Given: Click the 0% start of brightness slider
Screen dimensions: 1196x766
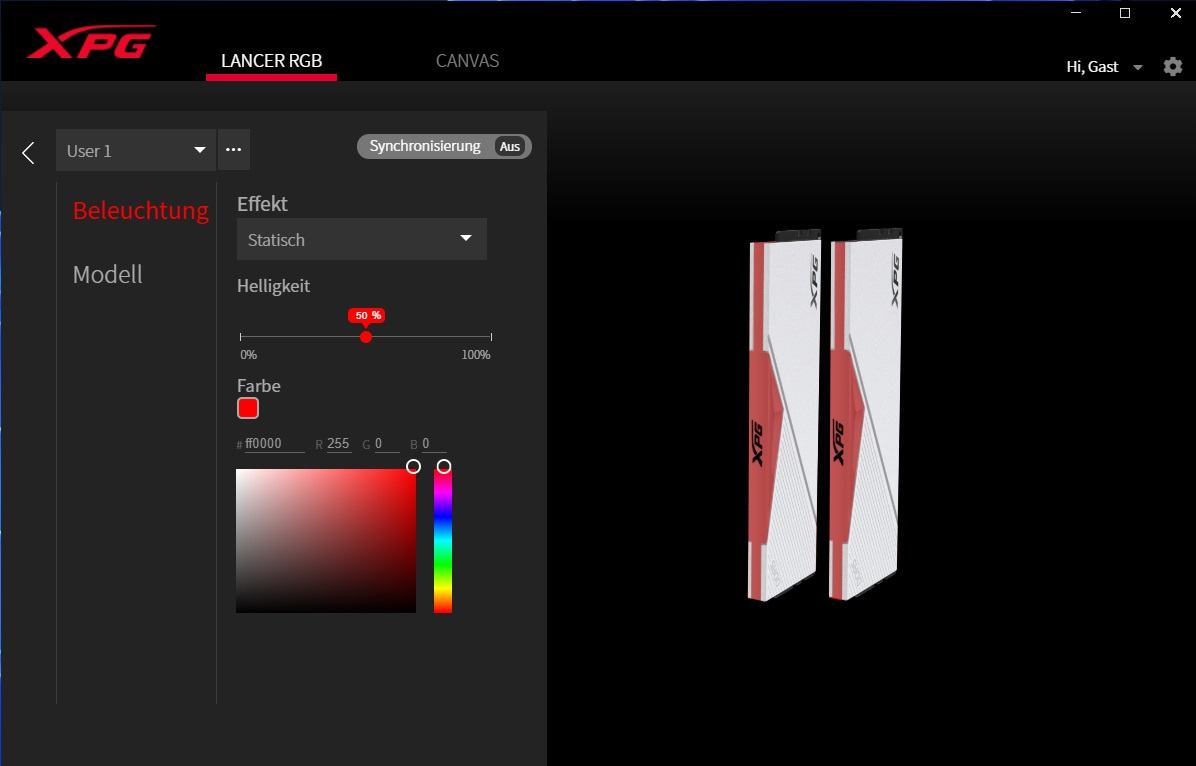Looking at the screenshot, I should 241,336.
